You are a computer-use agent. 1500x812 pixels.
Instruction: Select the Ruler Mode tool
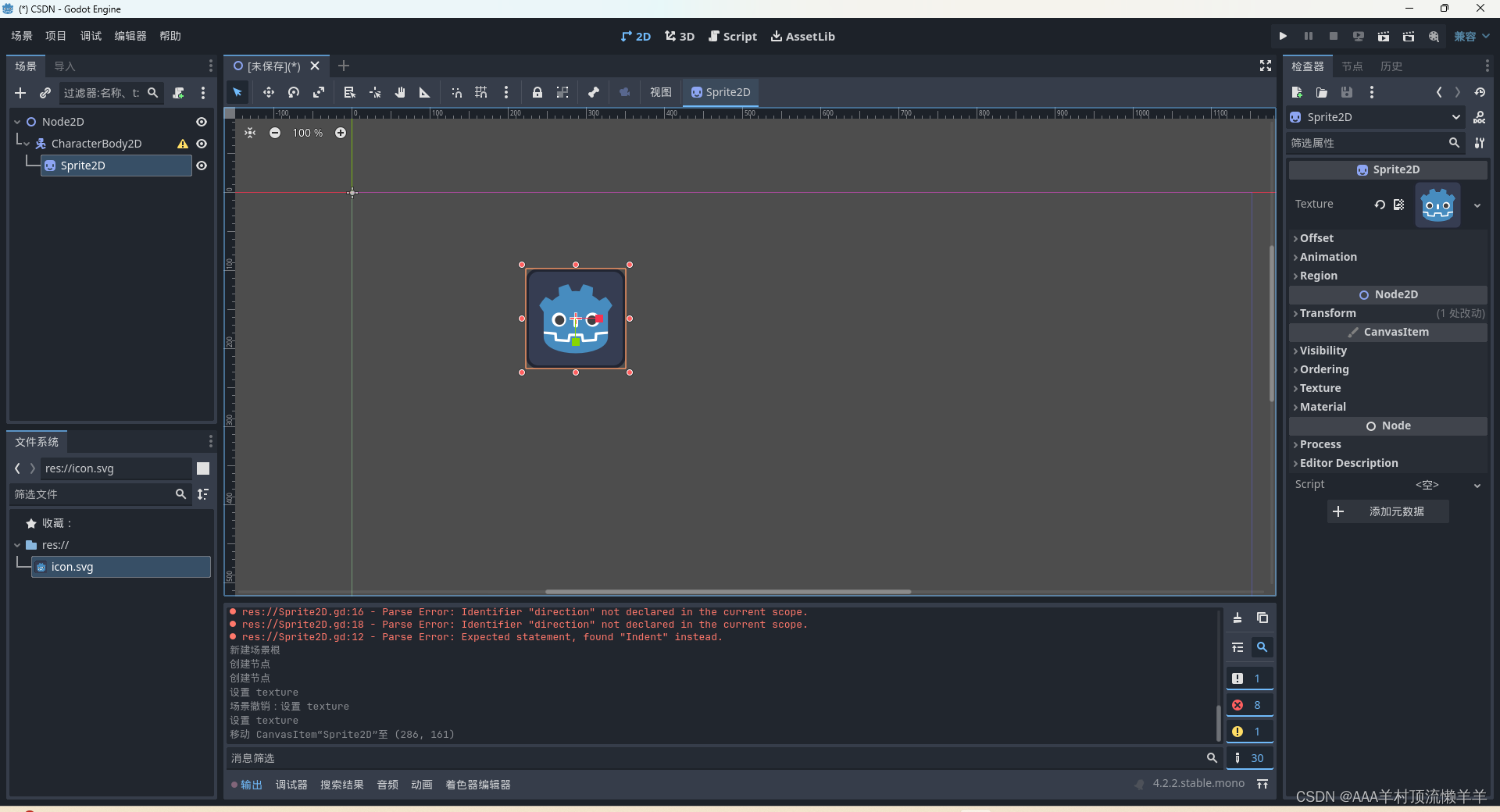(x=425, y=92)
